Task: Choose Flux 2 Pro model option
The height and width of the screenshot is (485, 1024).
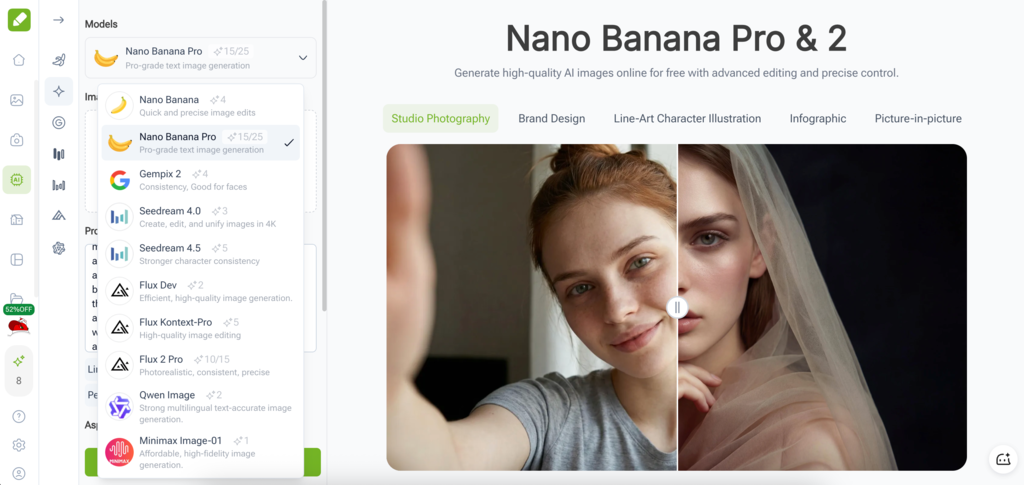Action: tap(200, 366)
